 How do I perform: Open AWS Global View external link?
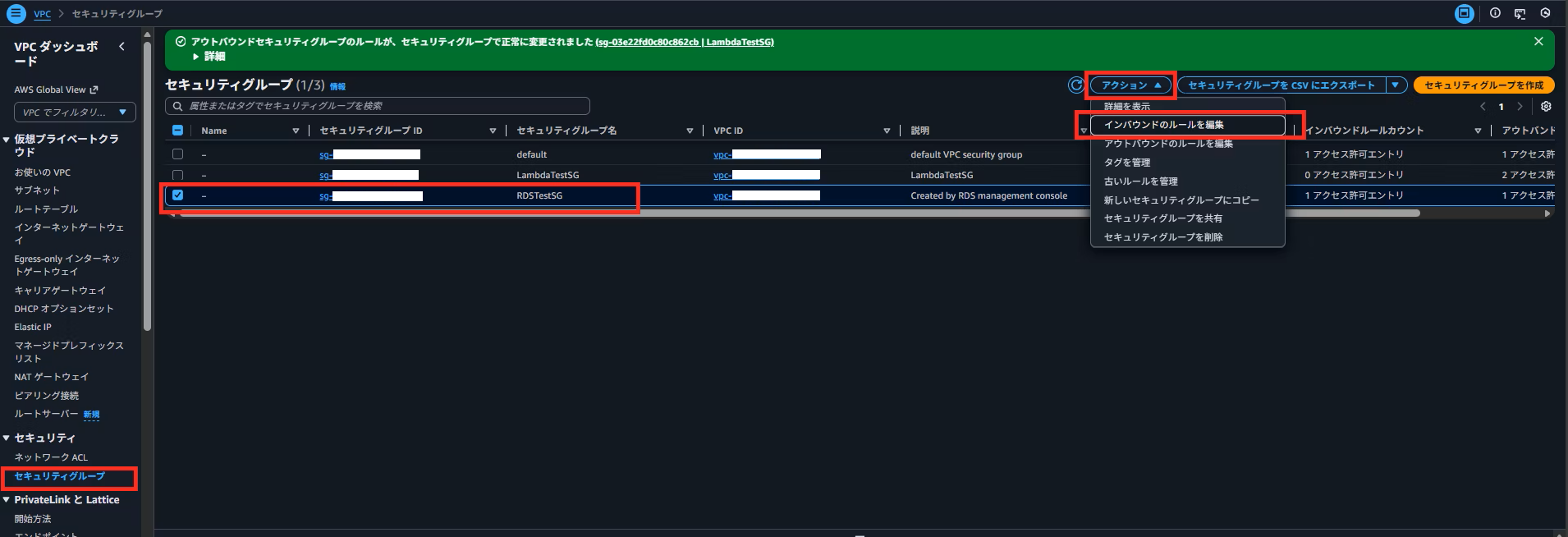tap(55, 89)
